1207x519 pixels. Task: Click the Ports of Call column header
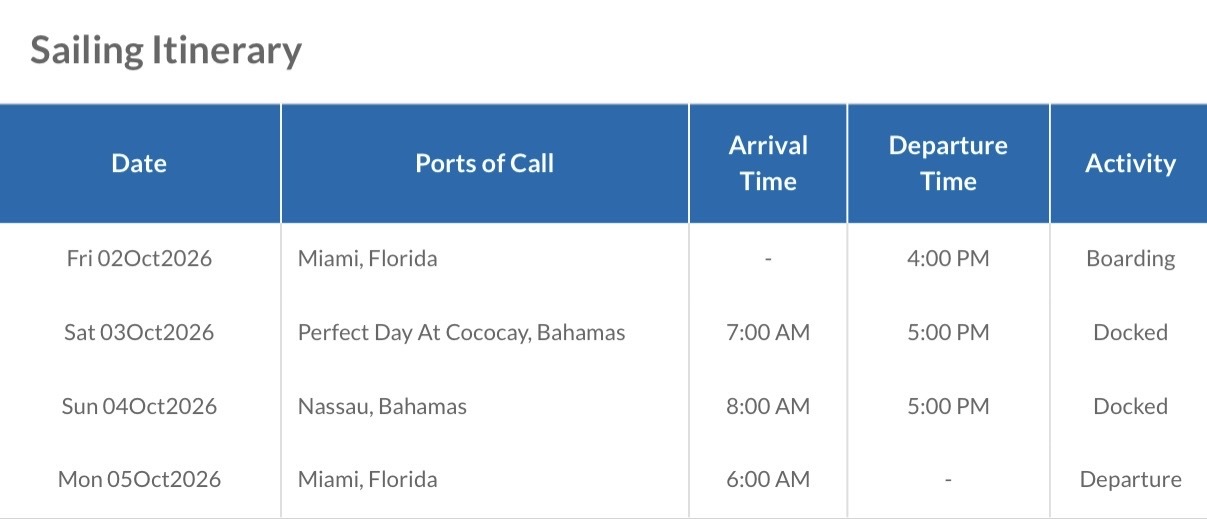tap(484, 163)
